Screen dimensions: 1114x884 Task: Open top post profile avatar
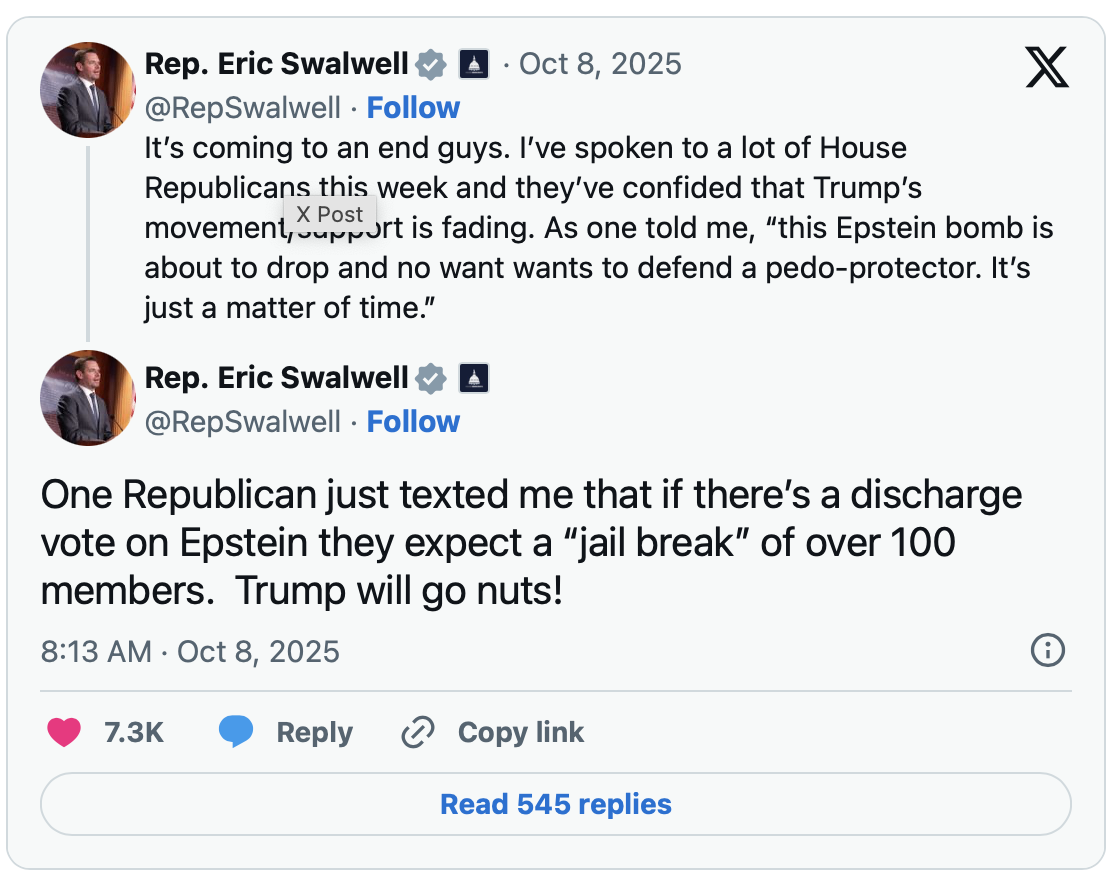tap(87, 90)
